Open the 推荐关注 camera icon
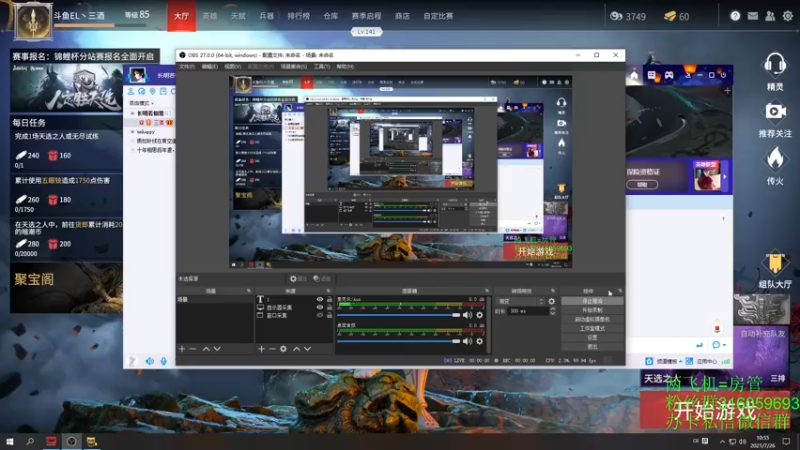This screenshot has width=800, height=450. 774,112
